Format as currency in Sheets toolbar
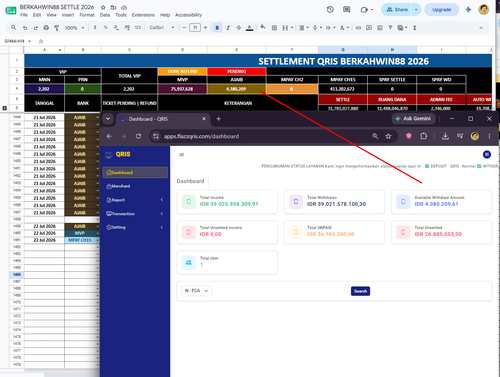This screenshot has width=500, height=377. tap(95, 28)
